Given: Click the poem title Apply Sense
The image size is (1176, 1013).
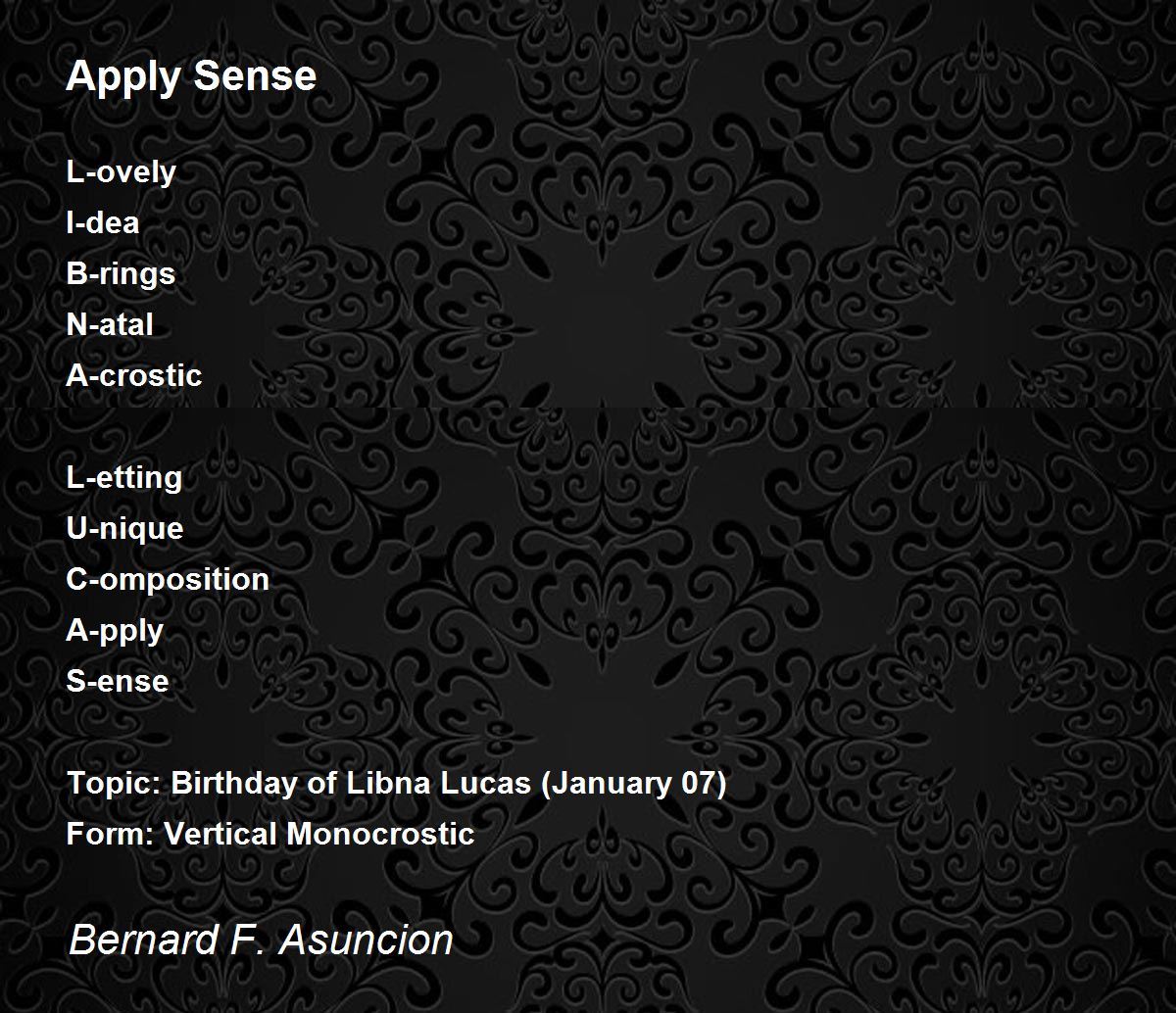Looking at the screenshot, I should [191, 77].
